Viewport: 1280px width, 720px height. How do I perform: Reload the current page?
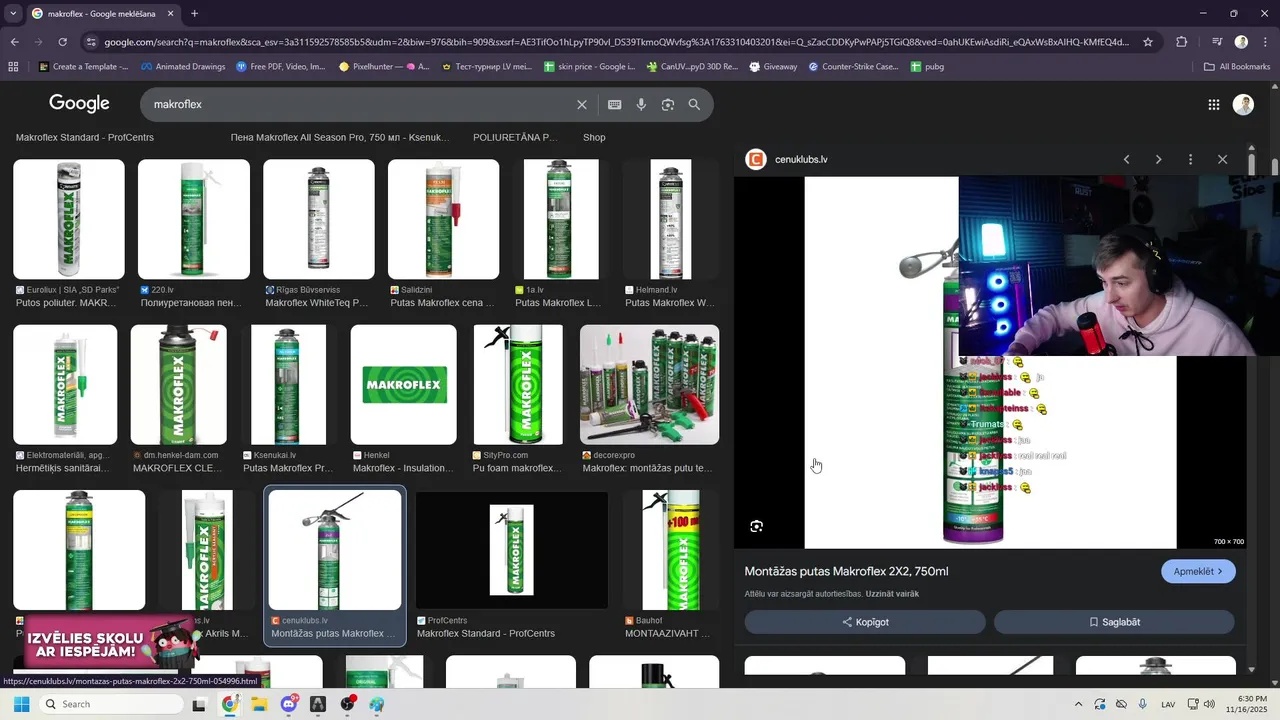coord(62,42)
